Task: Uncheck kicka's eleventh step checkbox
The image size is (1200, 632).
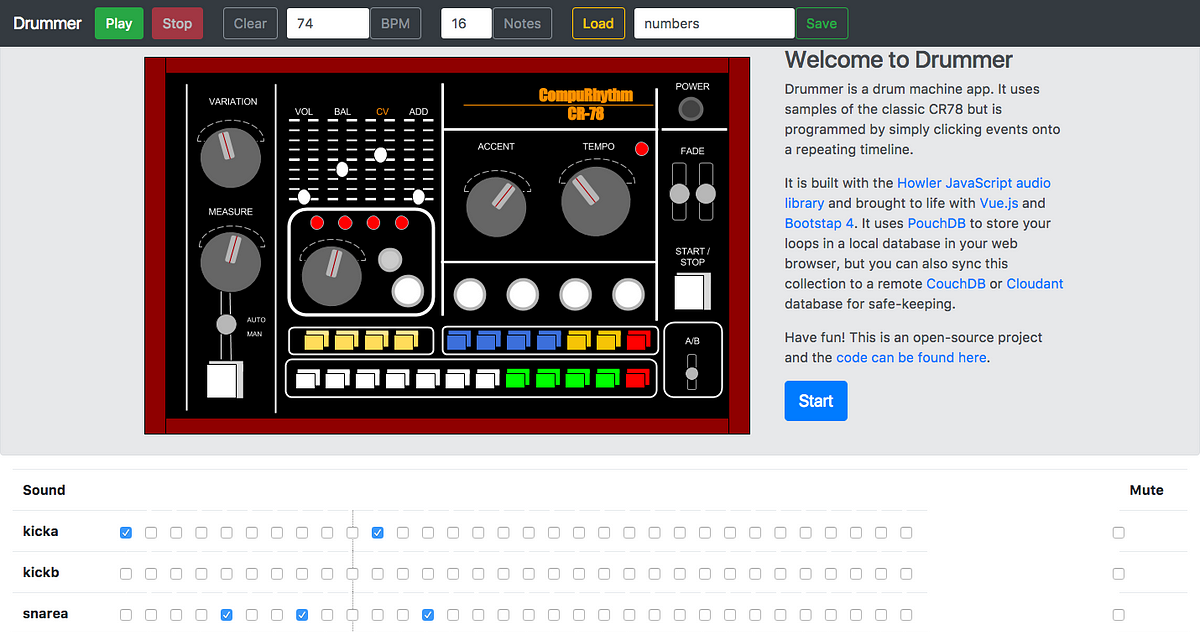Action: [377, 533]
